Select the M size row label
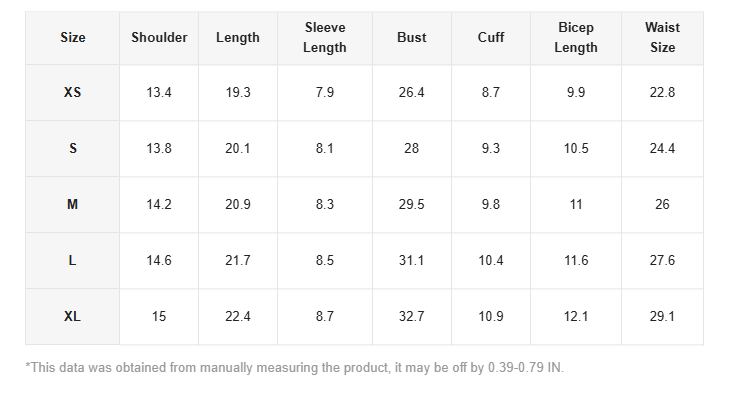Viewport: 741px width, 401px height. click(x=72, y=205)
